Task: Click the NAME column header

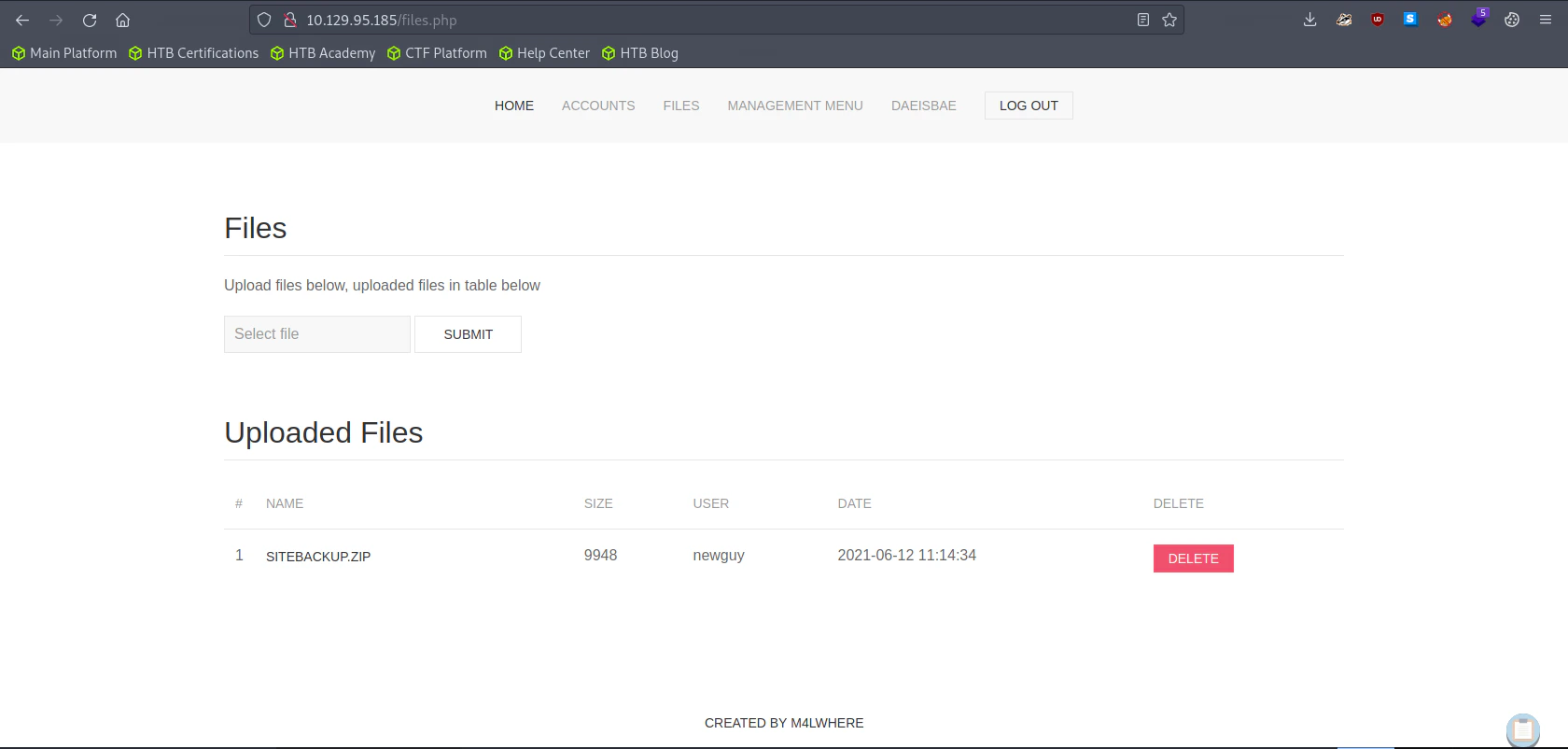Action: [x=285, y=503]
